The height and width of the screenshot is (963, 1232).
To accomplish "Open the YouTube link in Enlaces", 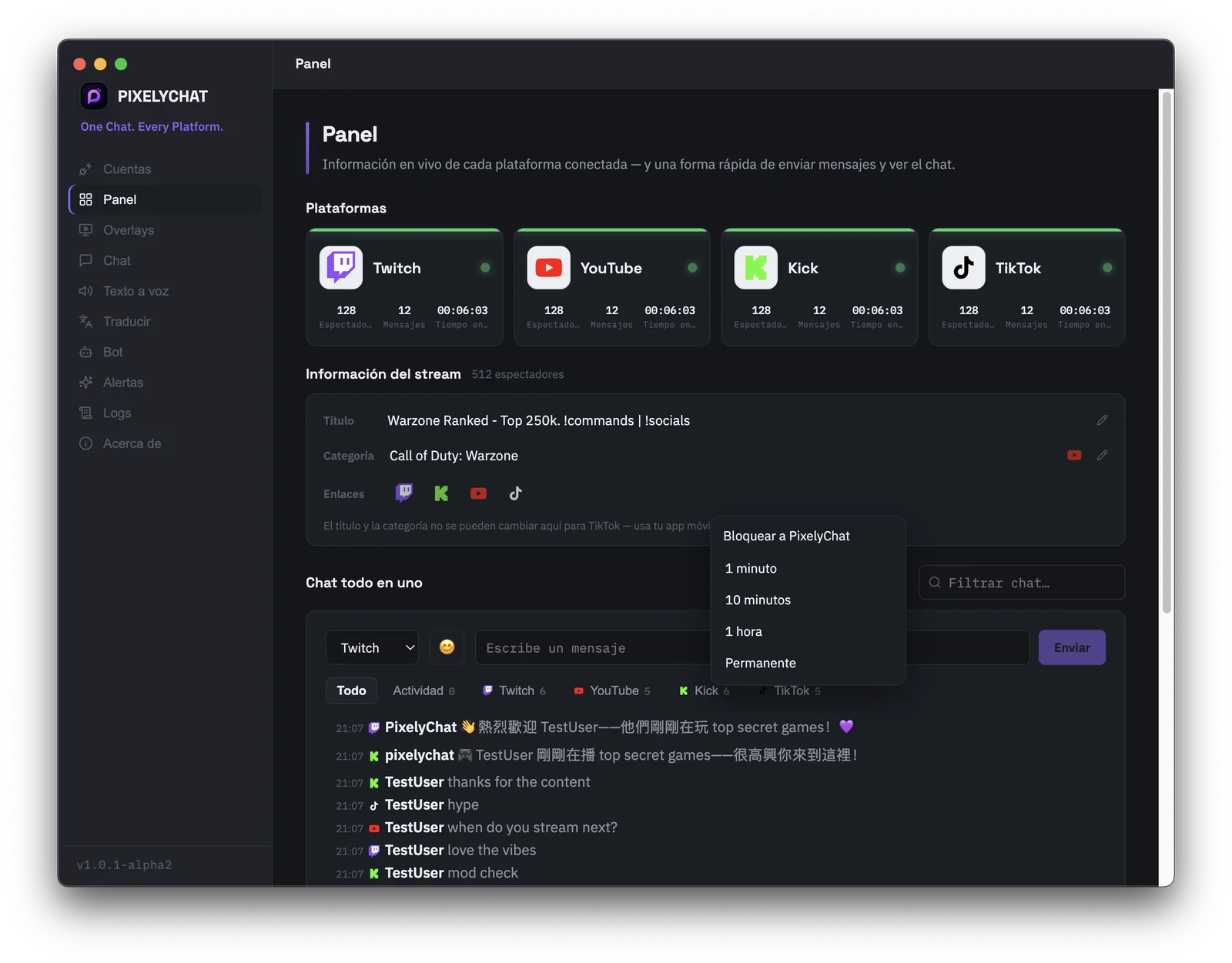I will coord(478,493).
